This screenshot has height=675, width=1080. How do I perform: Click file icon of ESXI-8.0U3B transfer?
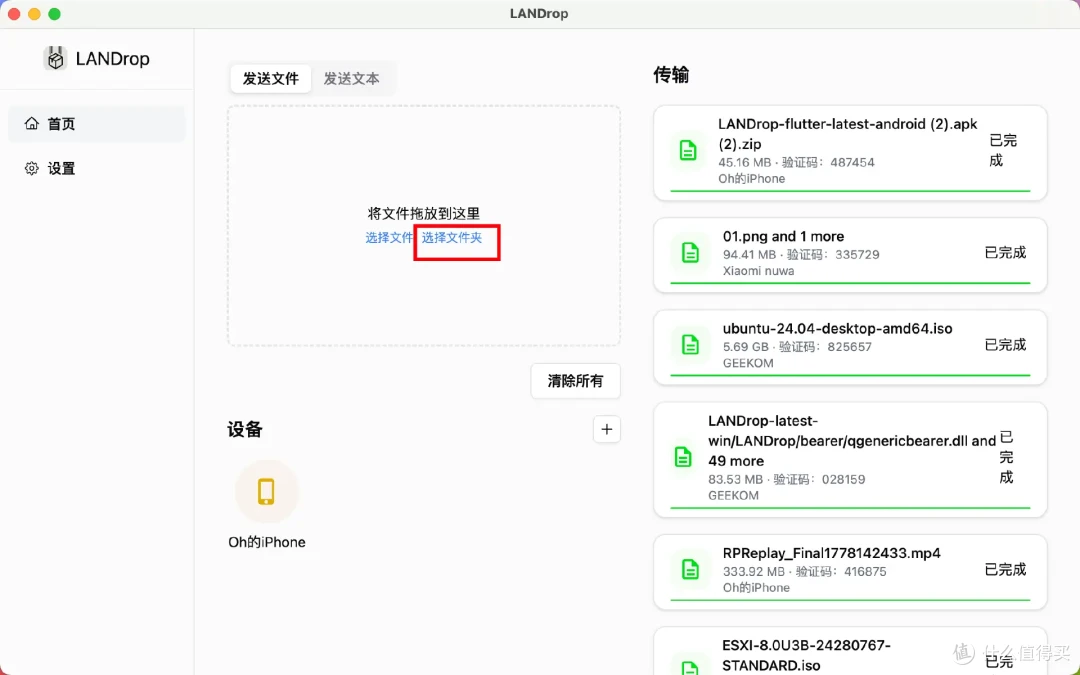[x=690, y=667]
